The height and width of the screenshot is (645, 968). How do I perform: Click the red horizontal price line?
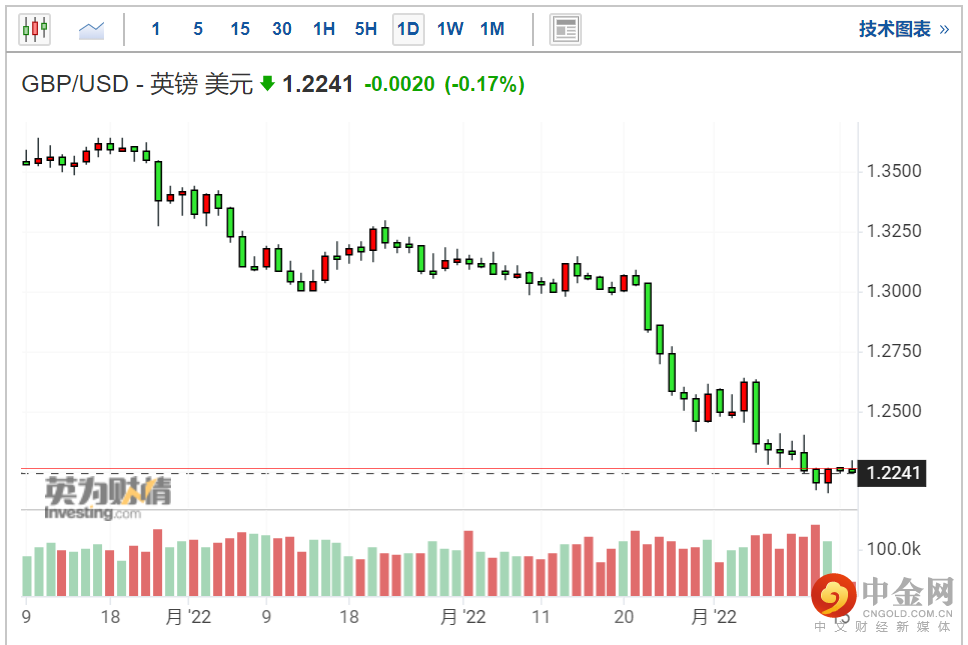[x=400, y=468]
